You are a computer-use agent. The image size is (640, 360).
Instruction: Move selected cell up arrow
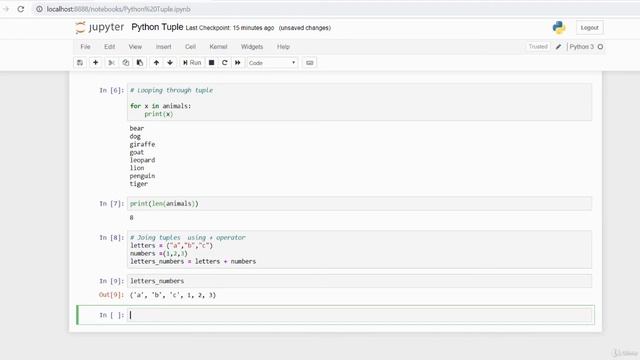click(x=156, y=63)
